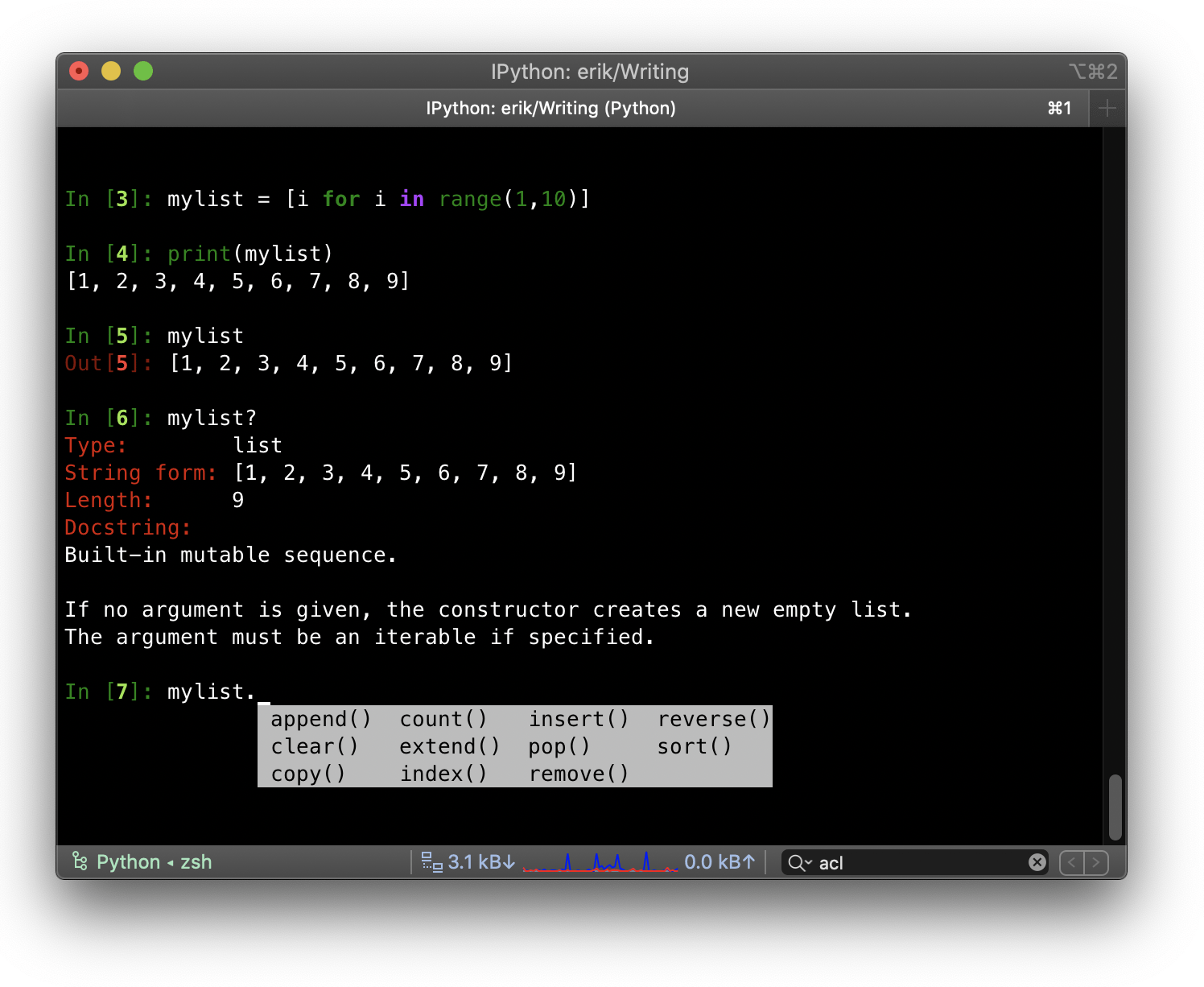Open search options from the magnifier dropdown
Viewport: 1204px width, 987px height.
coord(799,862)
